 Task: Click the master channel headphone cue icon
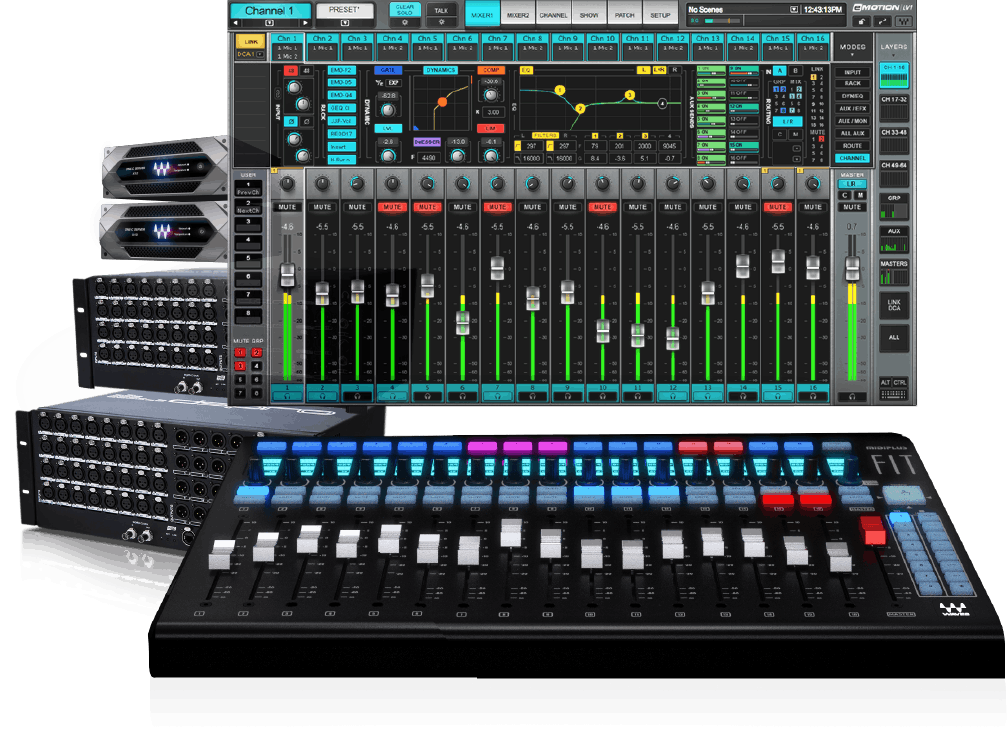click(852, 397)
